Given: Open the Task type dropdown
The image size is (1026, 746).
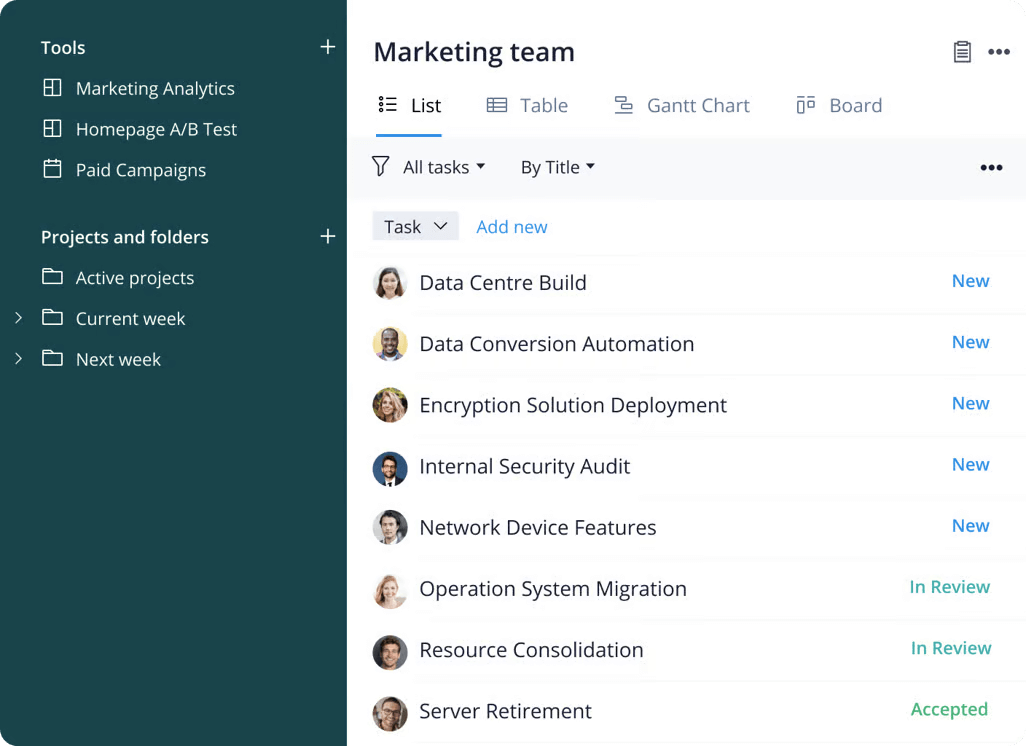Looking at the screenshot, I should 415,226.
